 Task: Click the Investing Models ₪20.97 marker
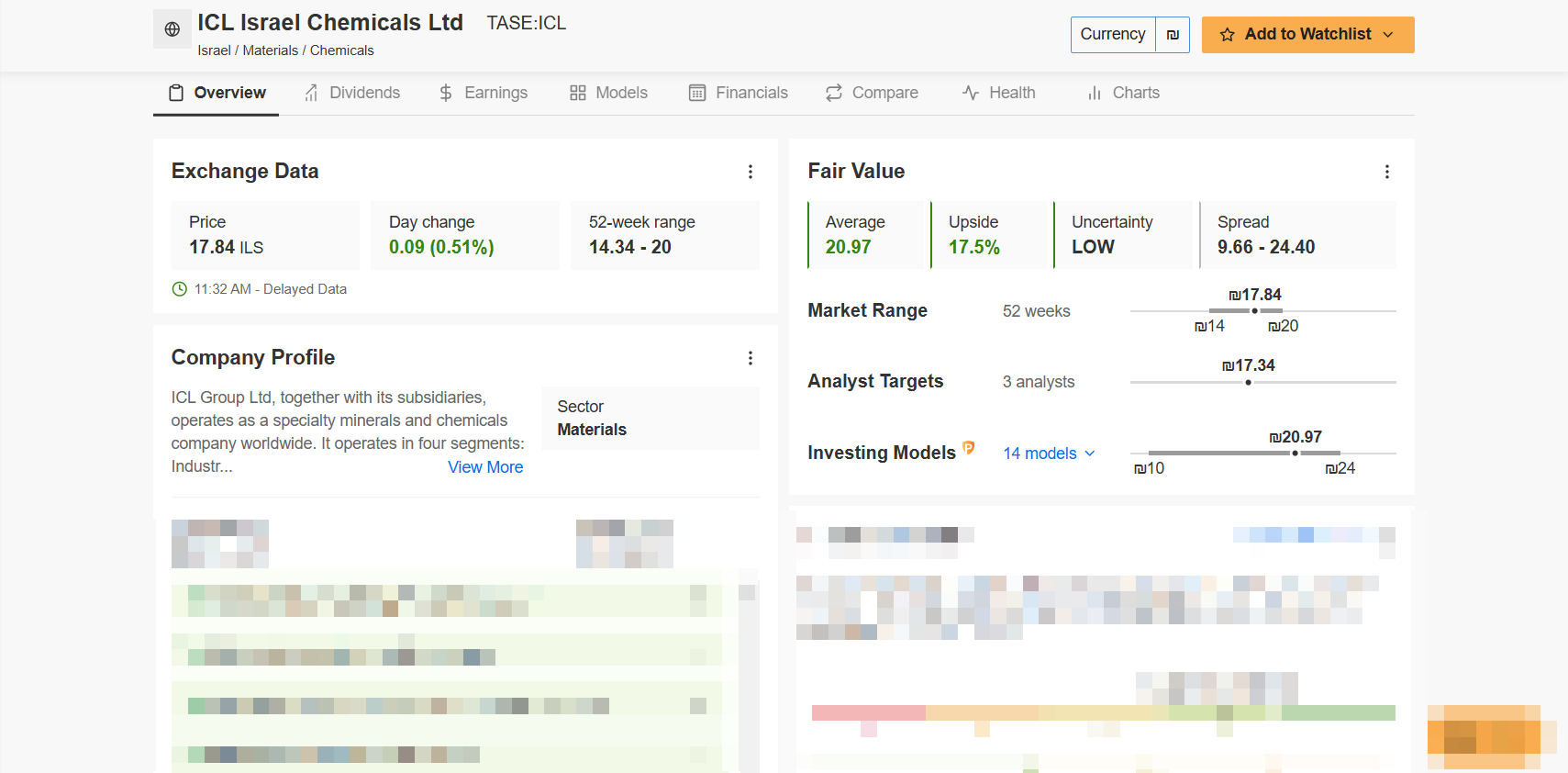pyautogui.click(x=1296, y=454)
